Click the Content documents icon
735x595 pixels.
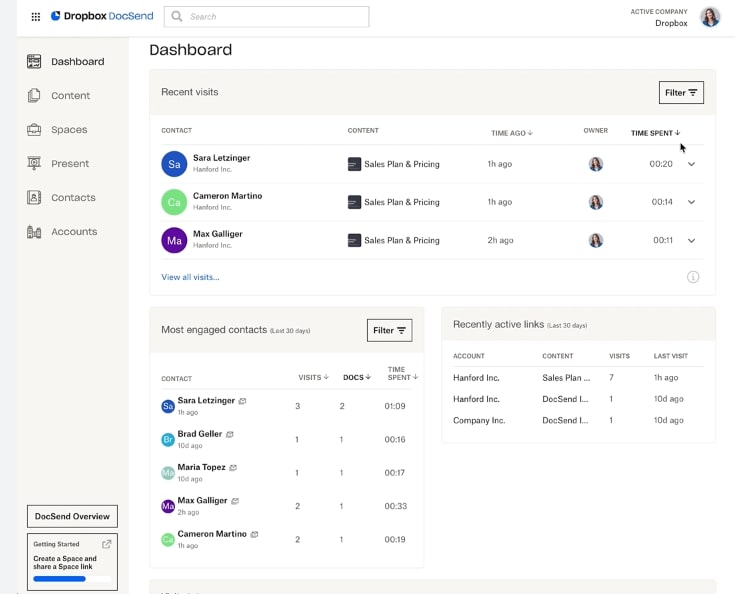tap(34, 96)
